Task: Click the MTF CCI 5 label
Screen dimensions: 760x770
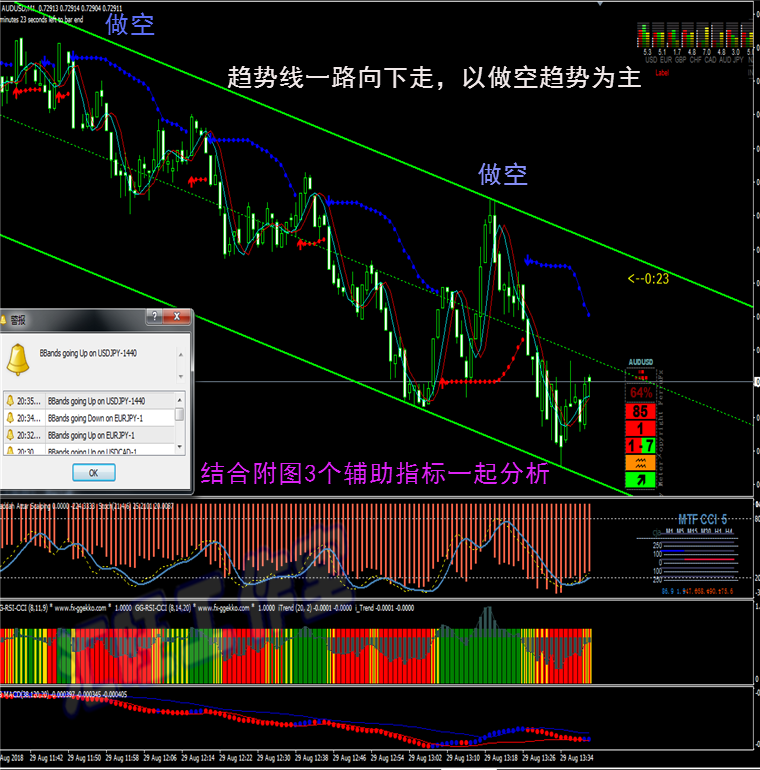Action: (x=703, y=519)
